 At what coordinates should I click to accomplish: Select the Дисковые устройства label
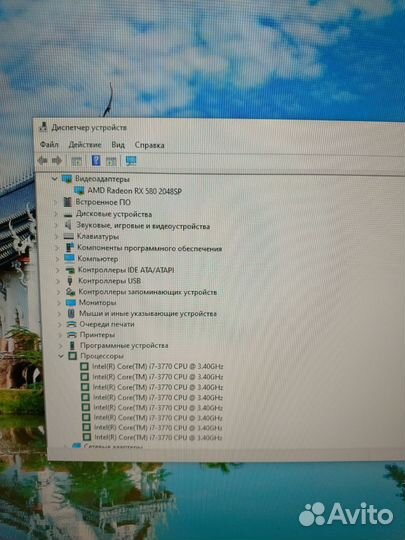pyautogui.click(x=114, y=214)
